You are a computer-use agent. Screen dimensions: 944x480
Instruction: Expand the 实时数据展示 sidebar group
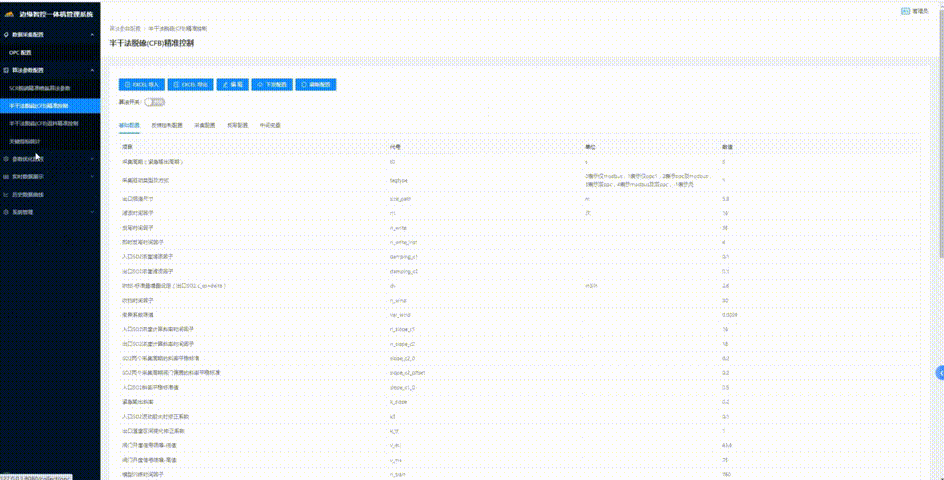point(91,176)
